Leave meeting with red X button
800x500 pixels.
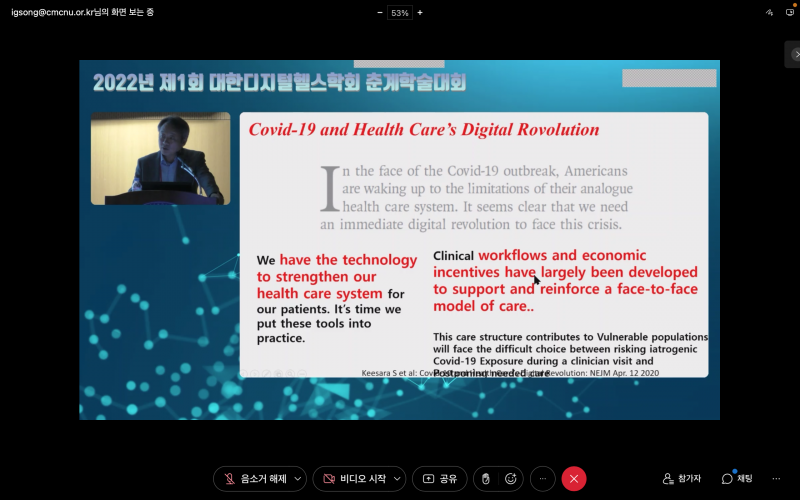pos(573,479)
